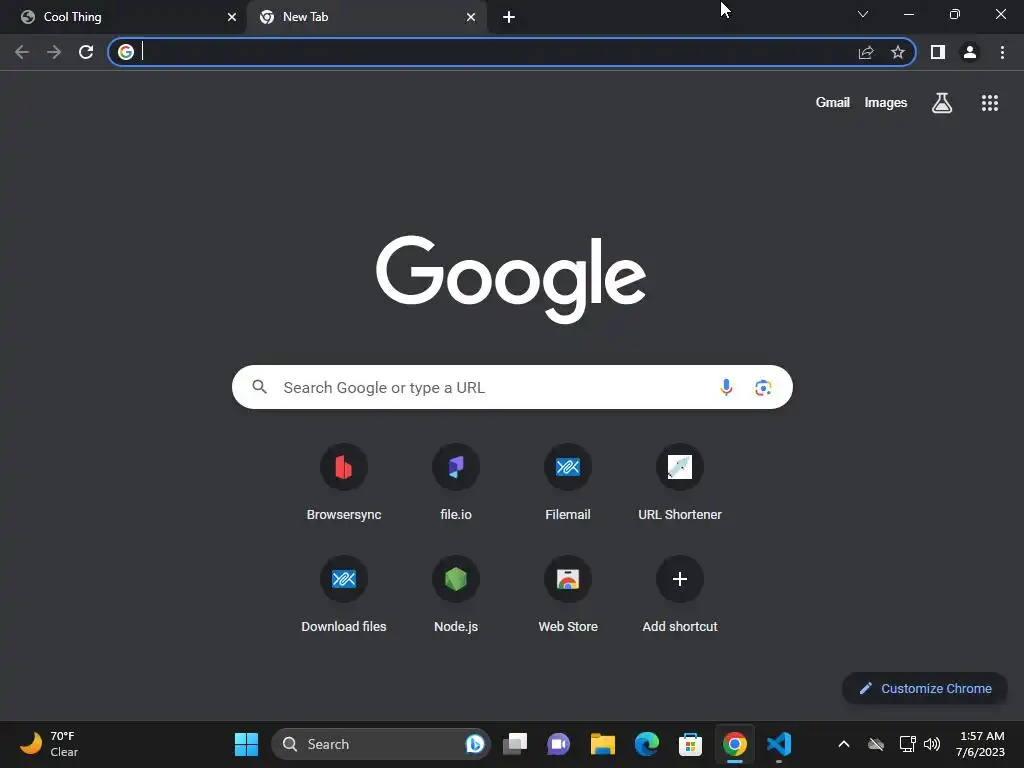
Task: Bookmark this tab with the star icon
Action: pos(898,52)
